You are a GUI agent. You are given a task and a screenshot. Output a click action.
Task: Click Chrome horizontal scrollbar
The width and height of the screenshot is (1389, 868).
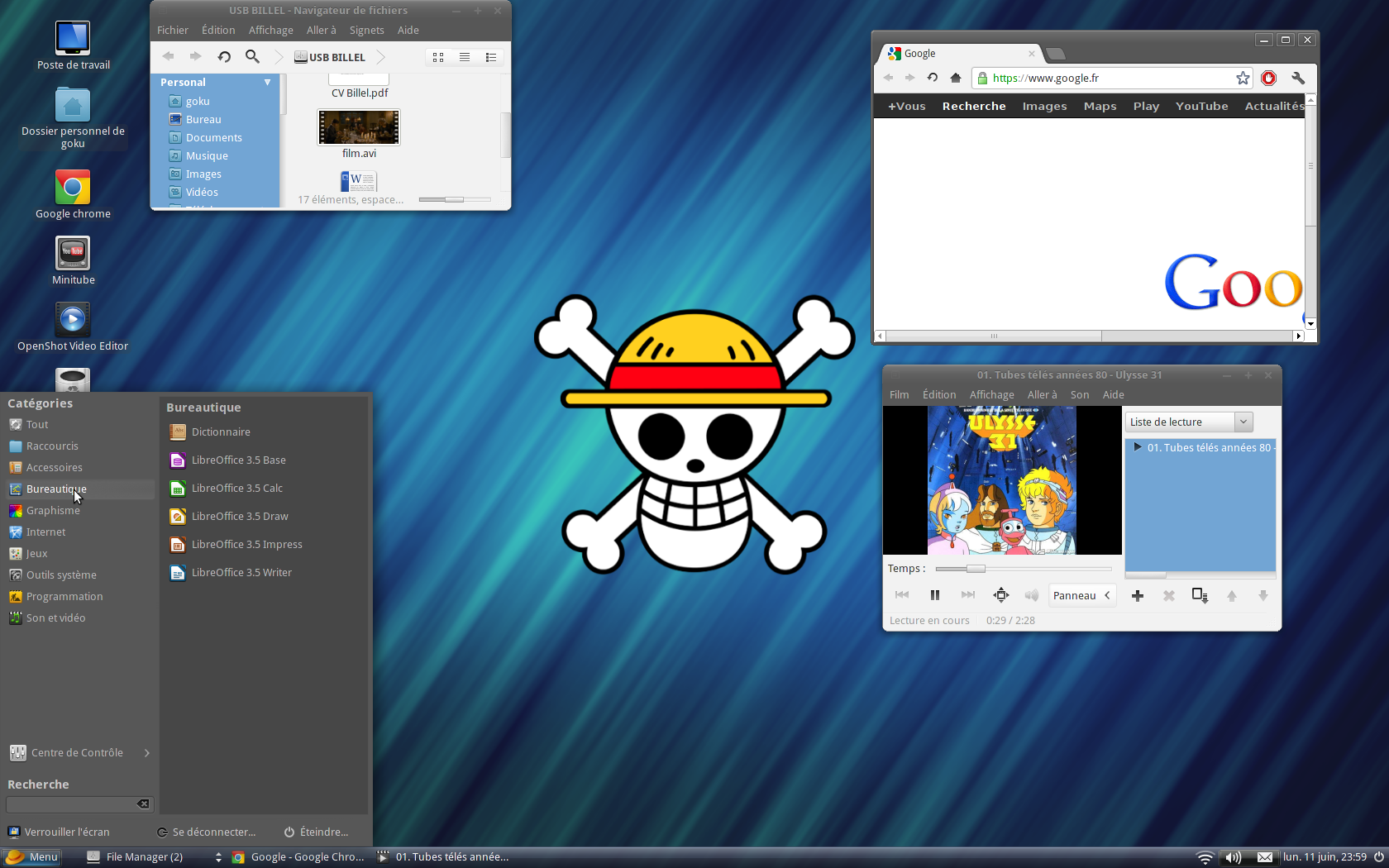[x=995, y=336]
